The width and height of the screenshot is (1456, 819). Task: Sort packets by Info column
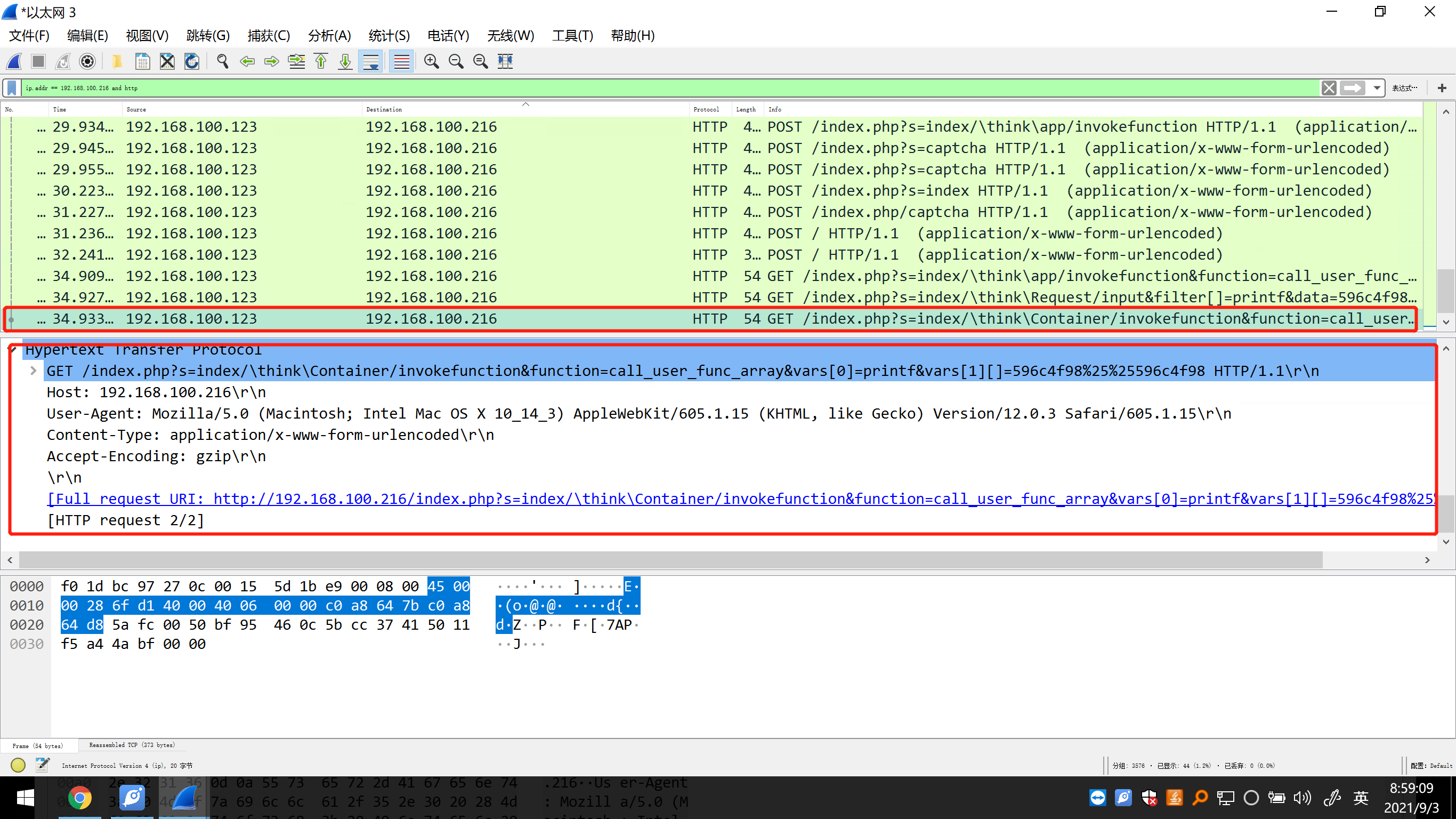pos(1093,109)
